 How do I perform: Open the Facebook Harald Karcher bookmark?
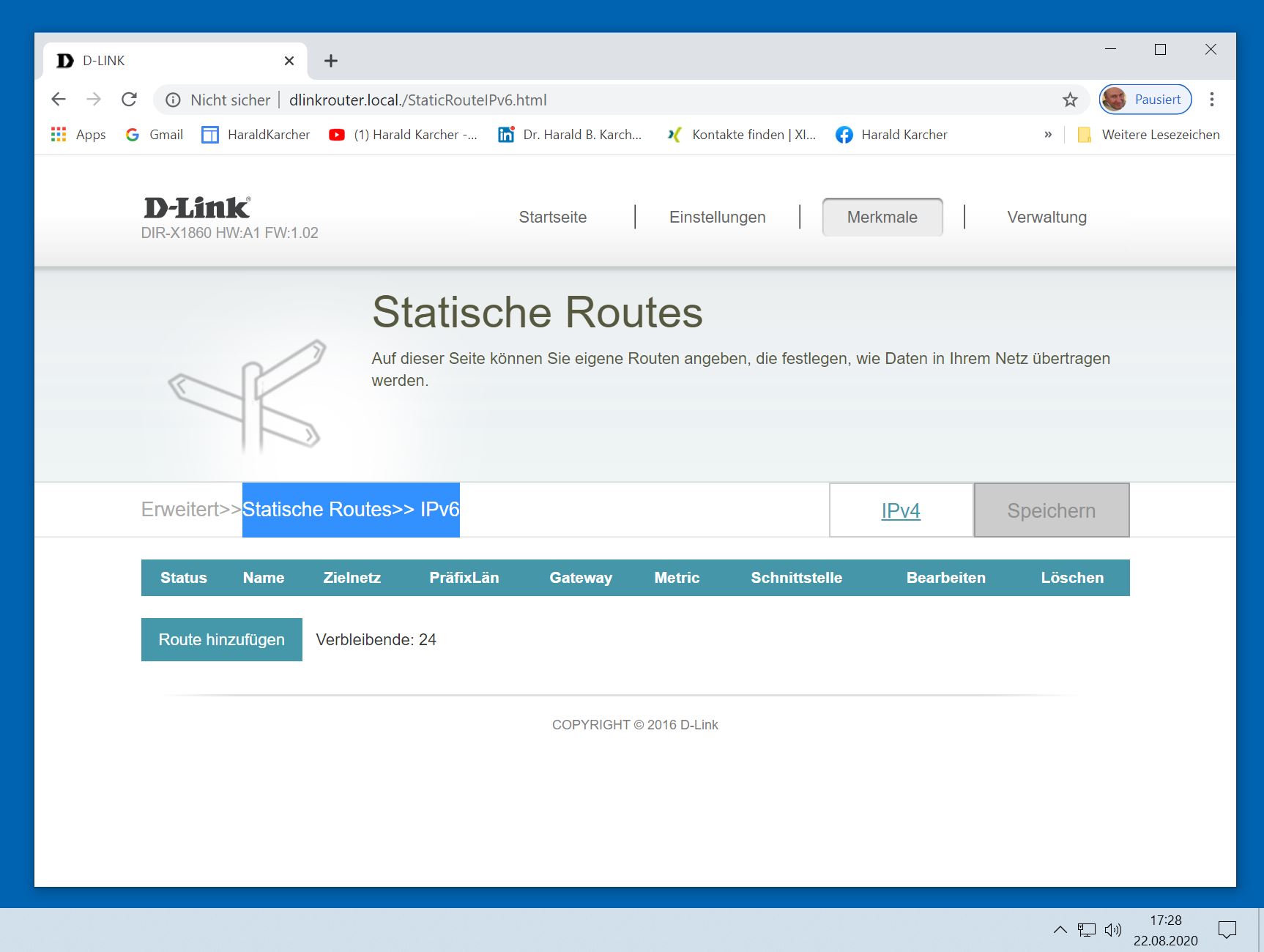[891, 135]
